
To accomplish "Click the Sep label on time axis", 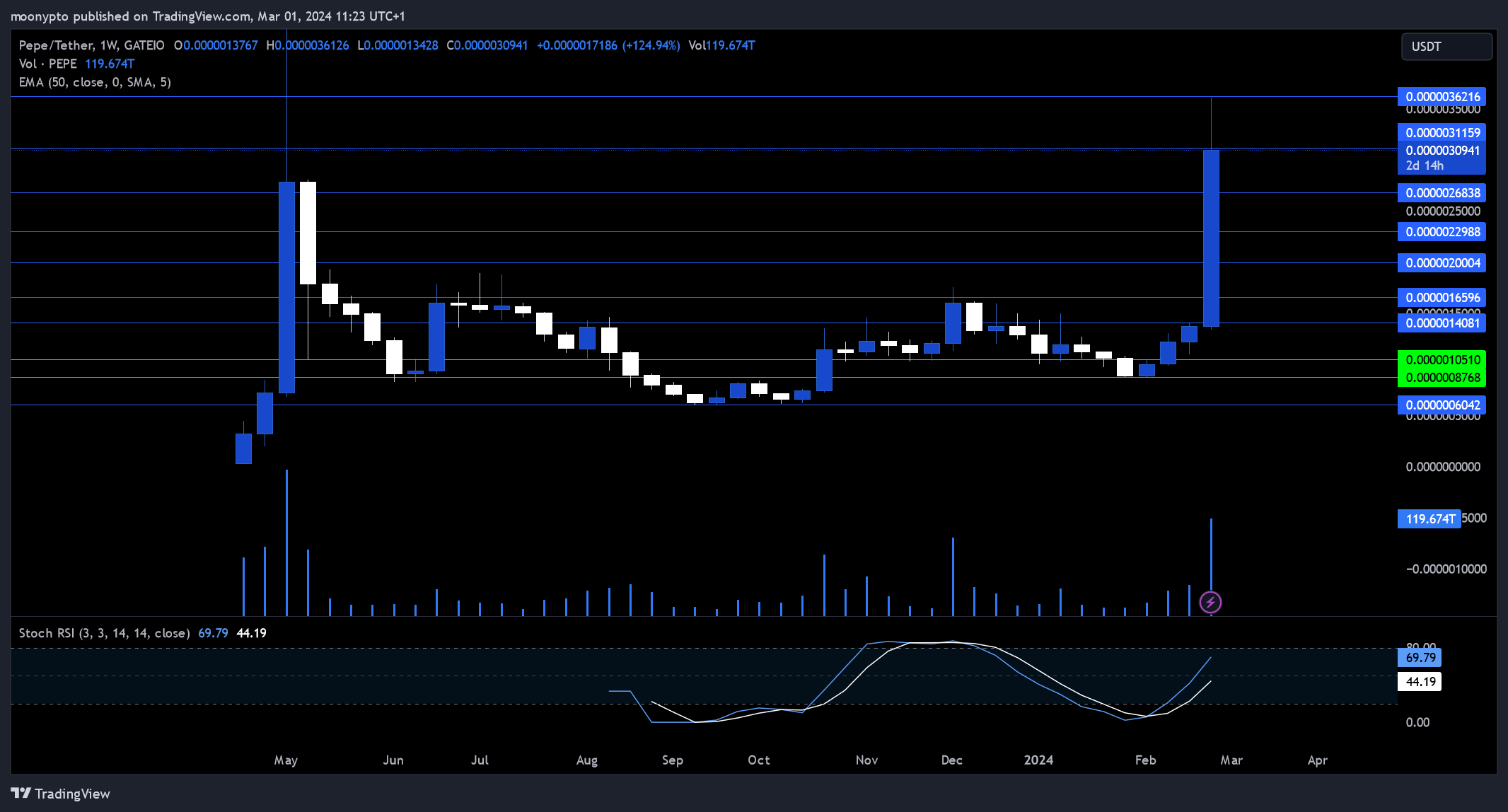I will pyautogui.click(x=673, y=760).
